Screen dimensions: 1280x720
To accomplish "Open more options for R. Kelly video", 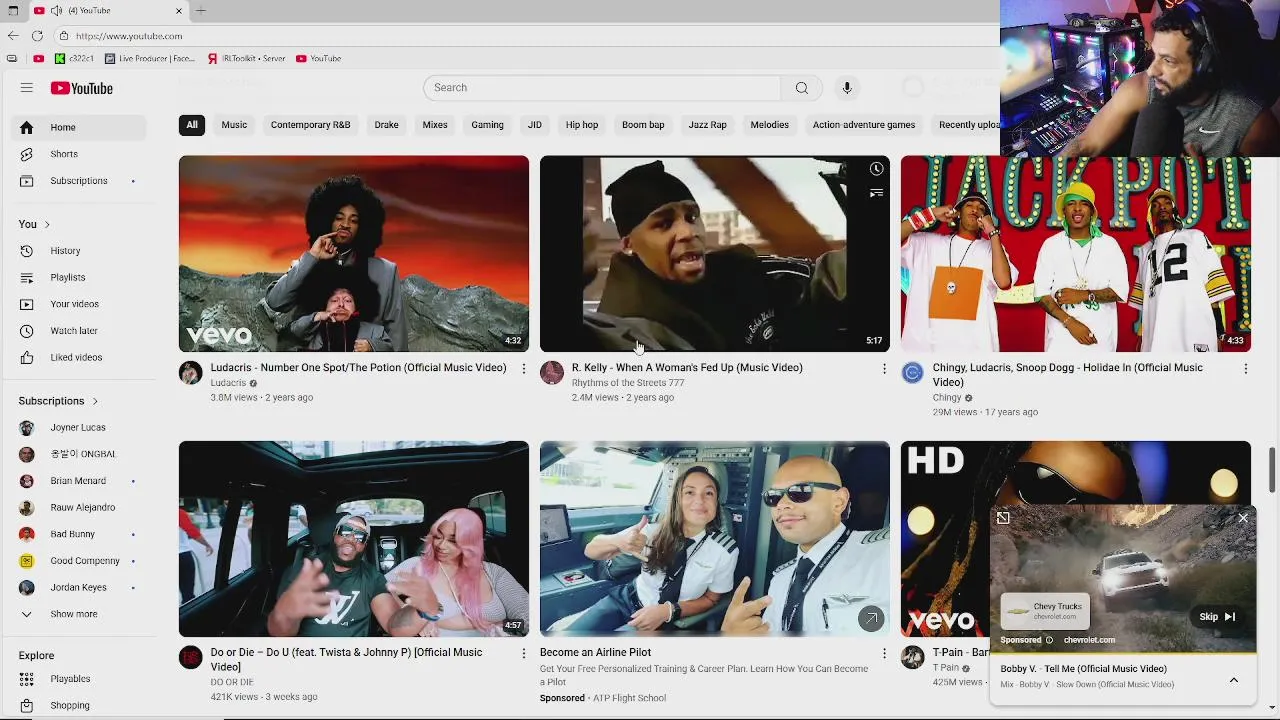I will tap(884, 369).
